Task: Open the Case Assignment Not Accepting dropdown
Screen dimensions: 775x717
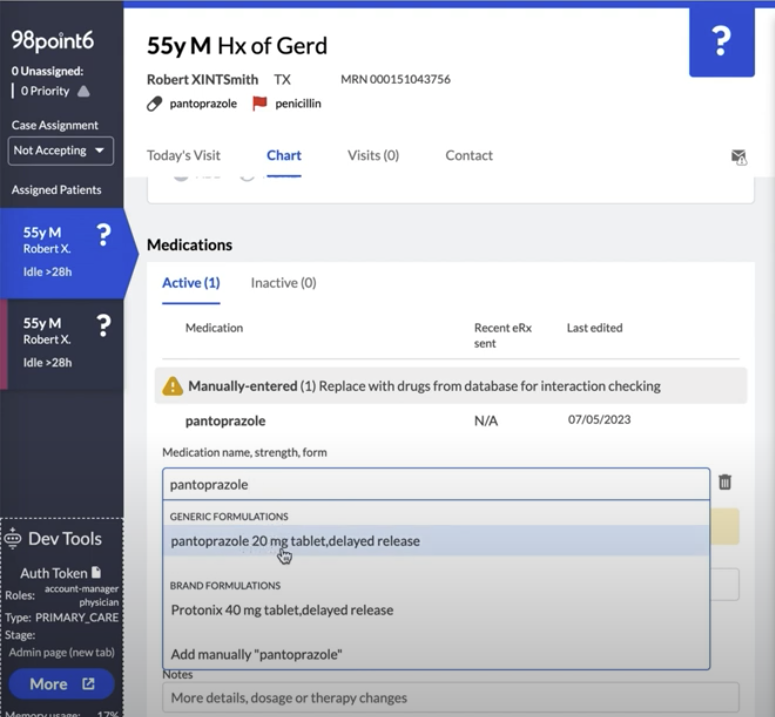Action: point(60,150)
